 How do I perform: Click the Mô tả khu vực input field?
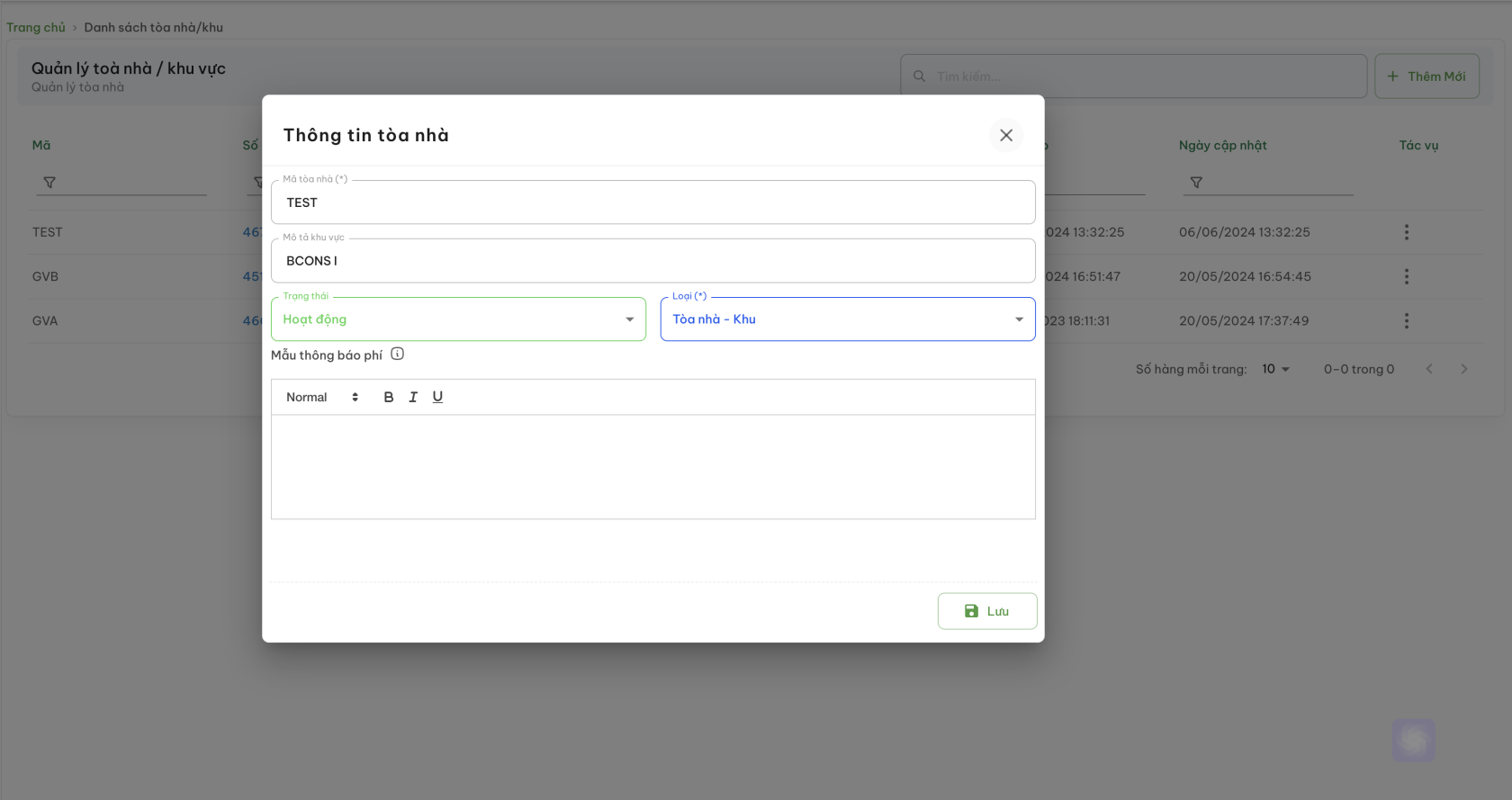(652, 261)
